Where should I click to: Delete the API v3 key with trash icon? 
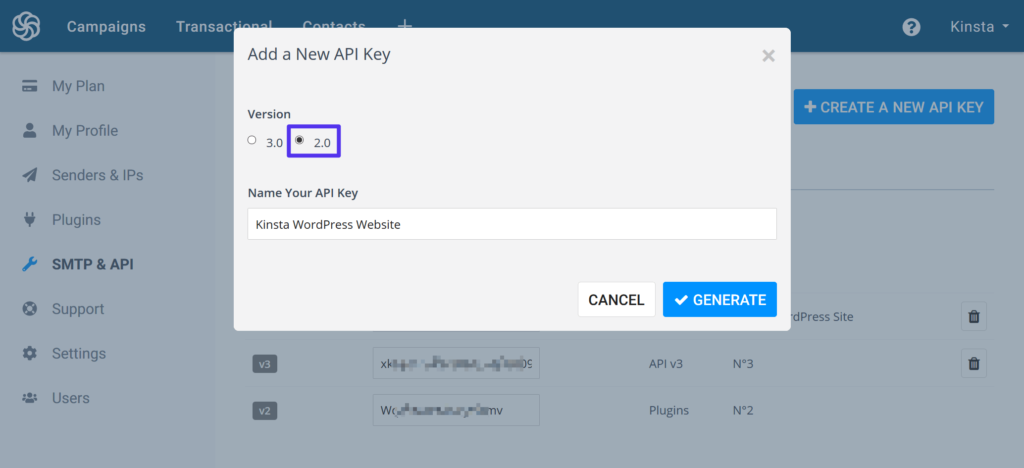click(x=974, y=363)
